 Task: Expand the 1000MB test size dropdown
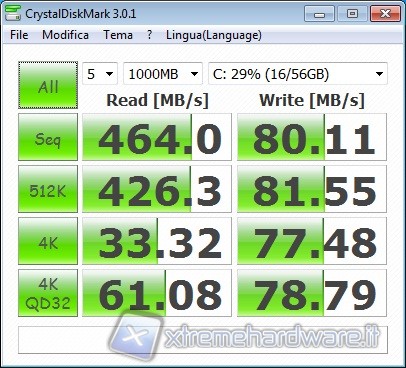(x=163, y=74)
